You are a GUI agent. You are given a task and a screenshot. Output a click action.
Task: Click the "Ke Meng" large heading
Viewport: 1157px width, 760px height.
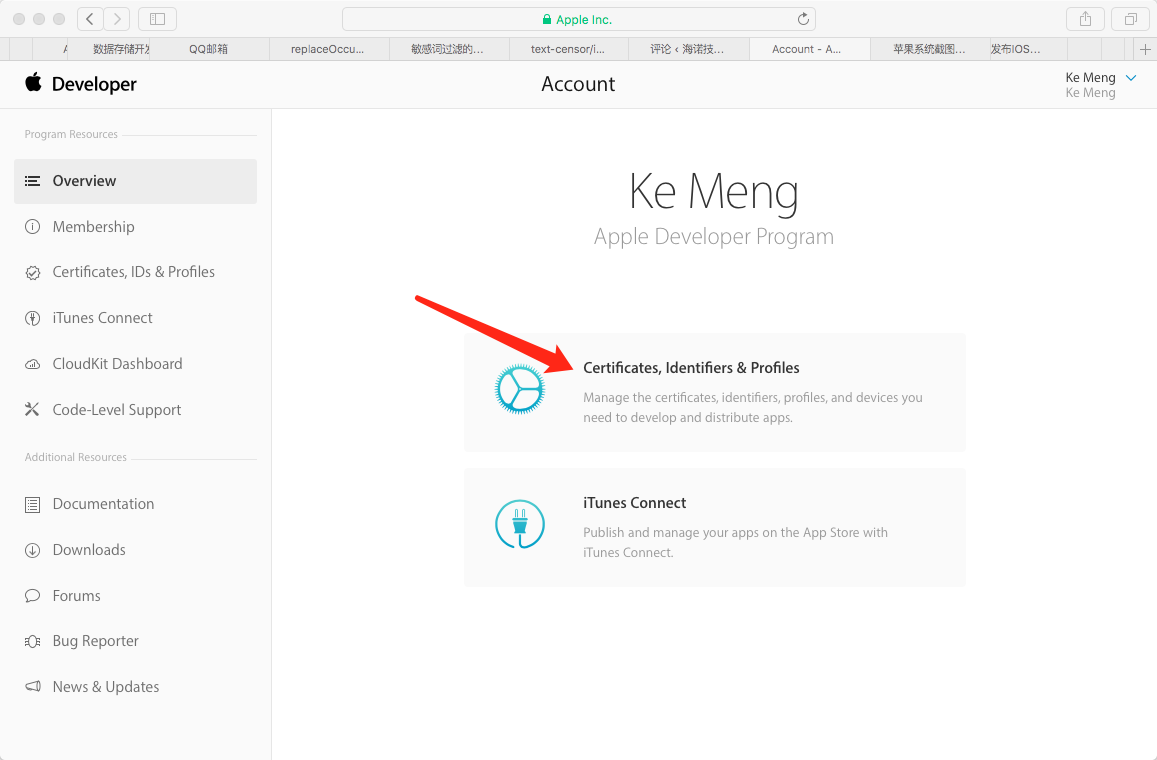(x=714, y=193)
